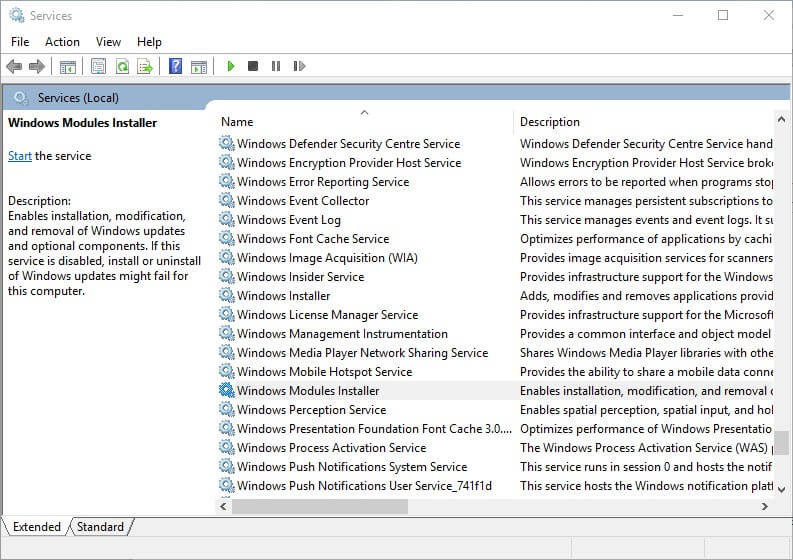The image size is (793, 560).
Task: Select Windows Media Player Network Sharing Service
Action: click(363, 353)
